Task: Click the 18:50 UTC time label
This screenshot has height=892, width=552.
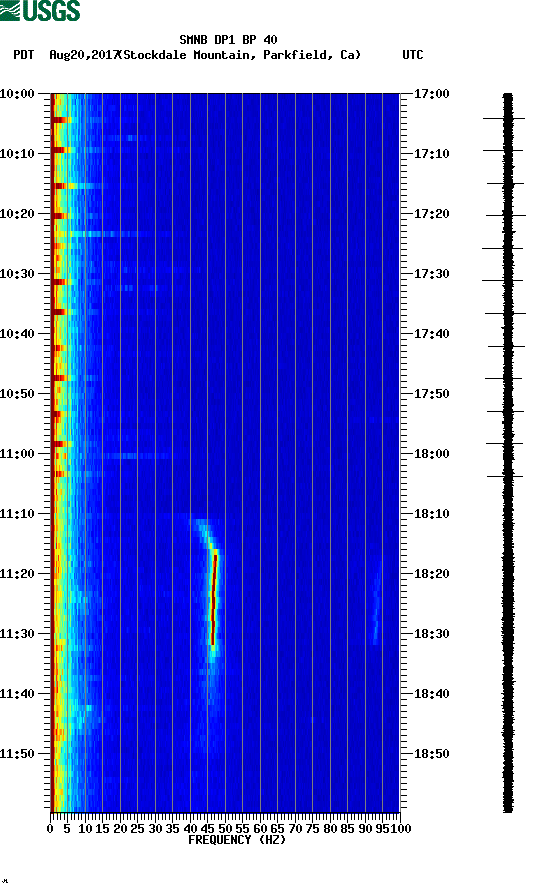Action: pos(431,754)
